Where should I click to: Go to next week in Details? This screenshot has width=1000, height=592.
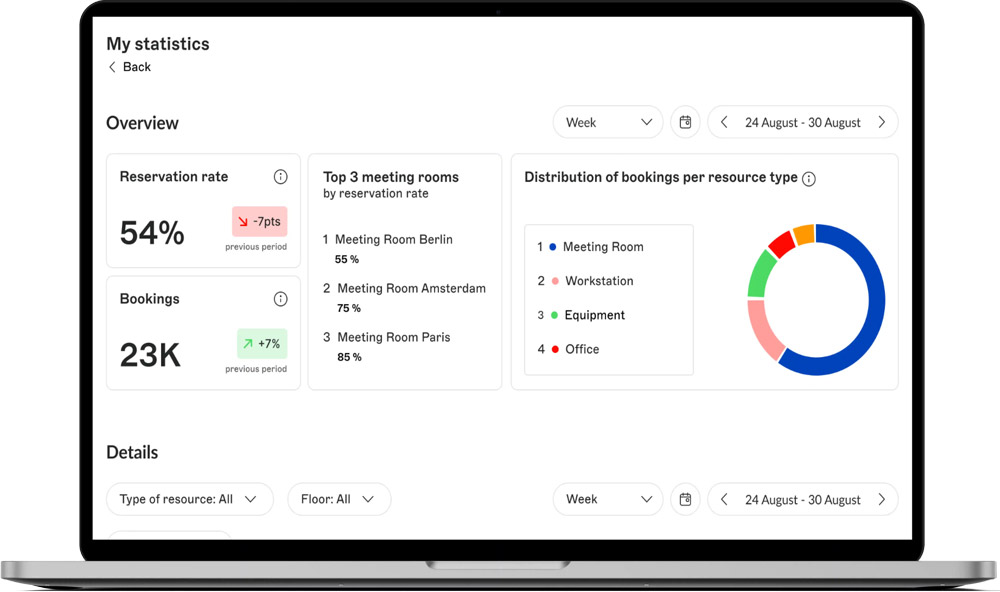pyautogui.click(x=881, y=499)
